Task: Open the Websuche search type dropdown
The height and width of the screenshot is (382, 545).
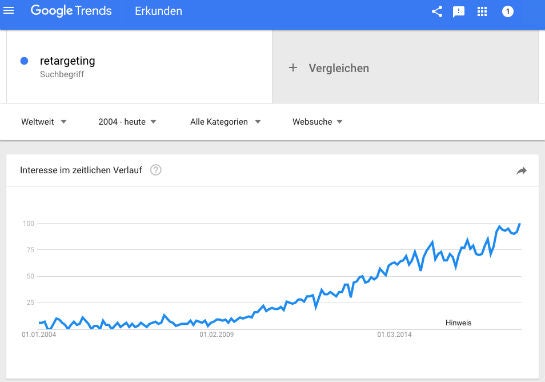Action: pyautogui.click(x=317, y=122)
